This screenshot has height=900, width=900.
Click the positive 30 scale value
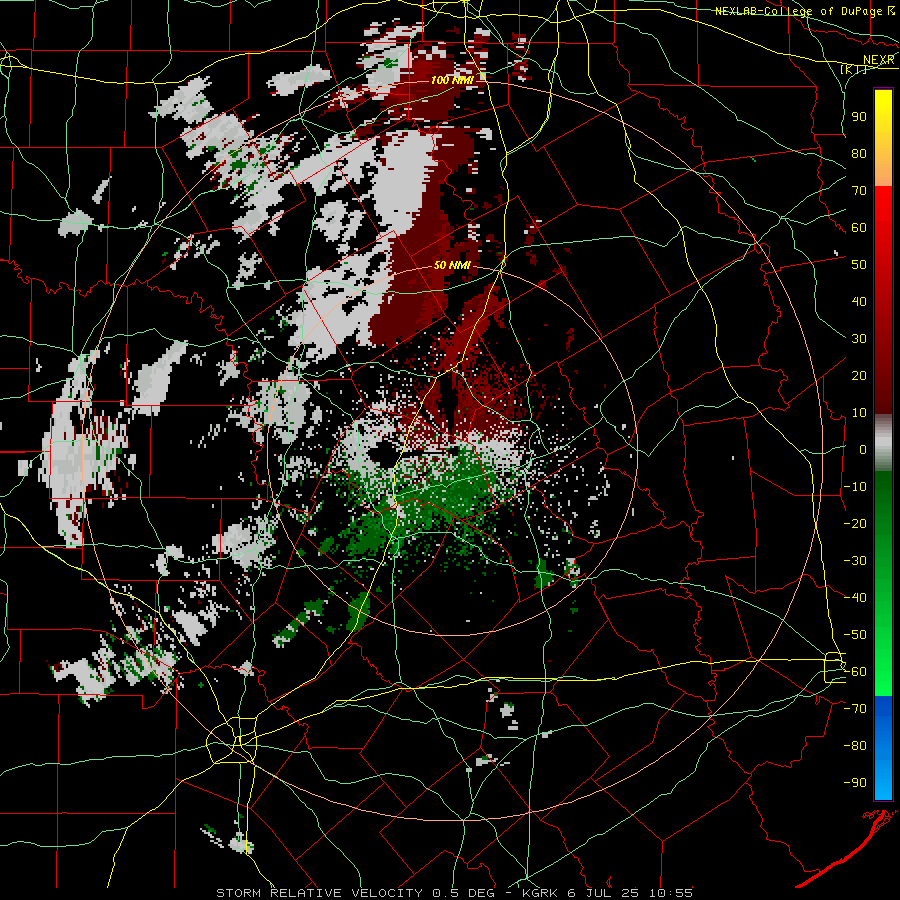pyautogui.click(x=859, y=339)
